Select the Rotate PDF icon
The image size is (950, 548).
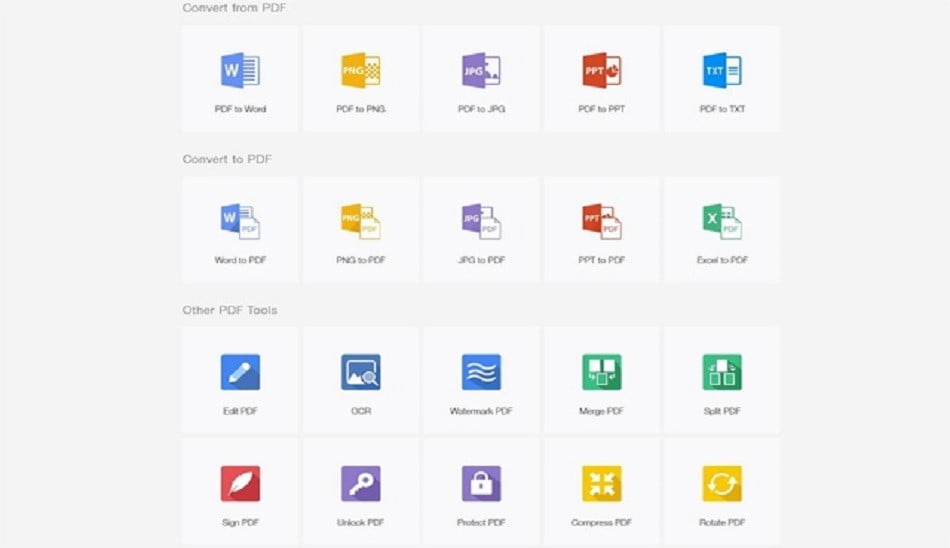[722, 483]
